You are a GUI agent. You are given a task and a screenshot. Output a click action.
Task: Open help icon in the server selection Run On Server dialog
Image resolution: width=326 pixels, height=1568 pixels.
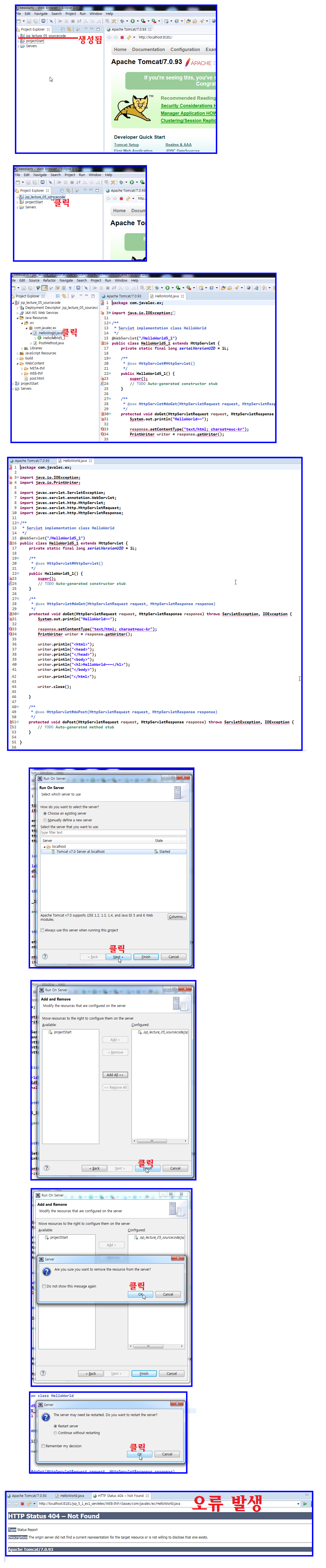pos(44,956)
